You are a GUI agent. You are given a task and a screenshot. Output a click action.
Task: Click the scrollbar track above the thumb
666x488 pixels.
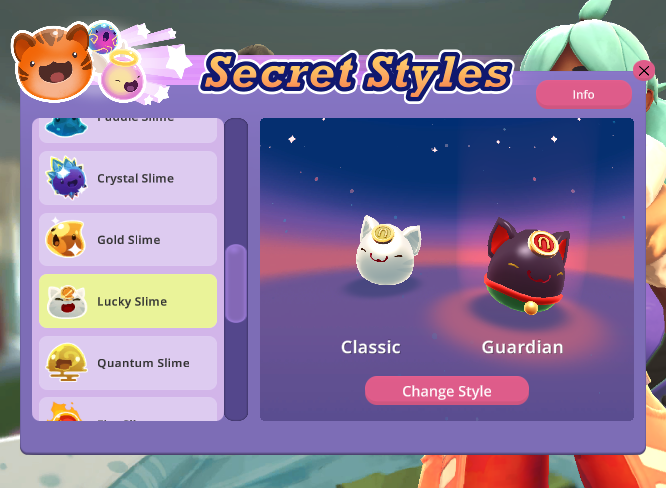coord(236,182)
